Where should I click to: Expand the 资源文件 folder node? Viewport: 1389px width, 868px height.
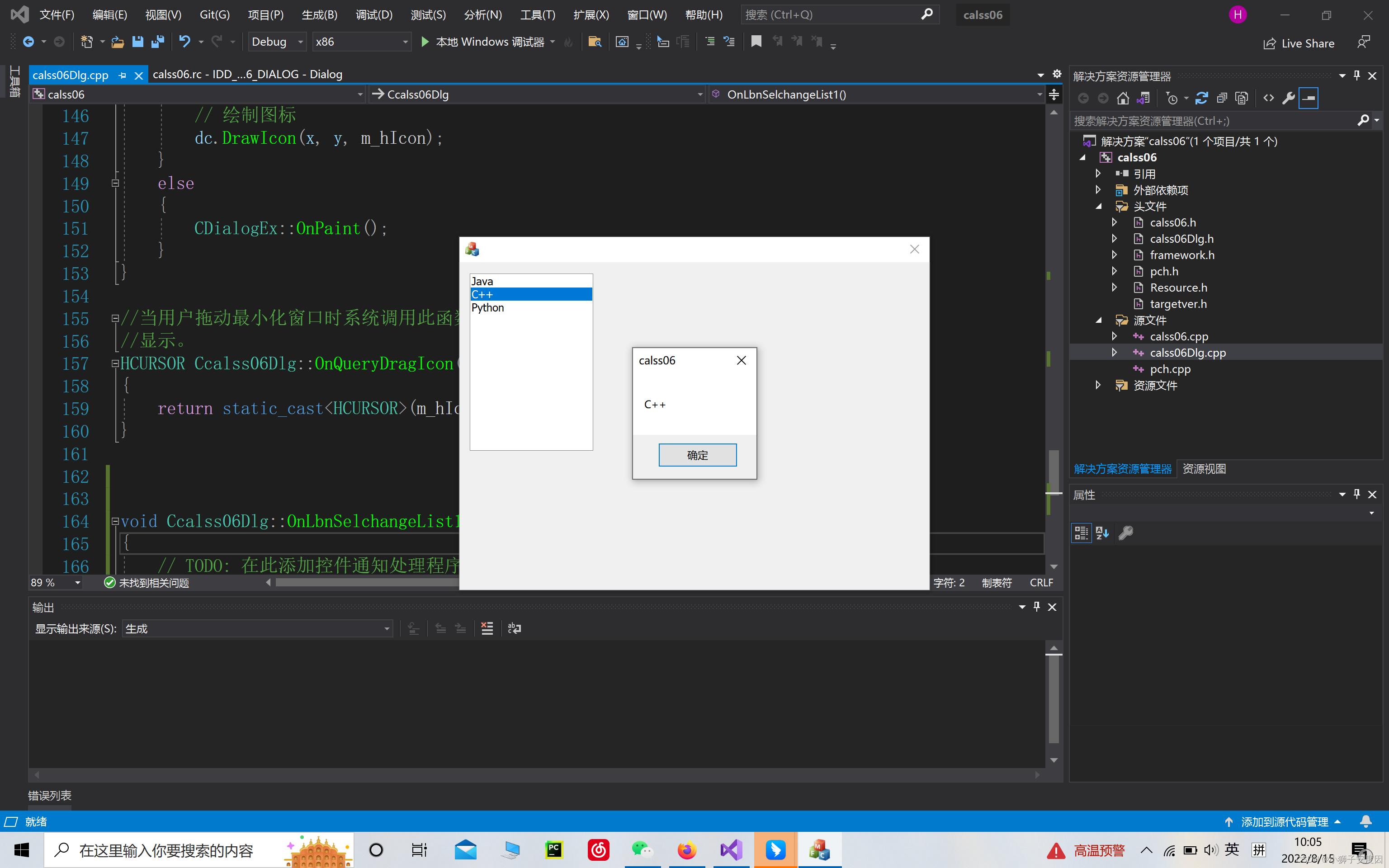1098,385
